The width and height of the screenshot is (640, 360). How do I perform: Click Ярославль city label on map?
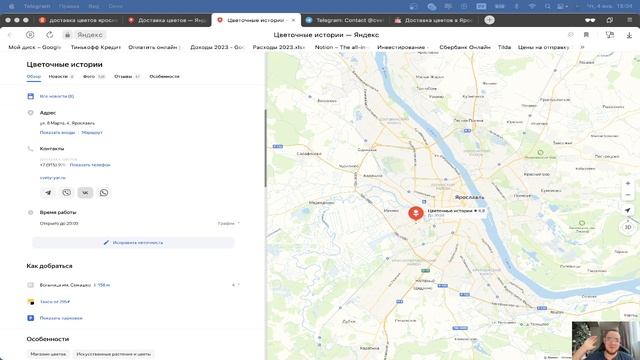pos(469,197)
